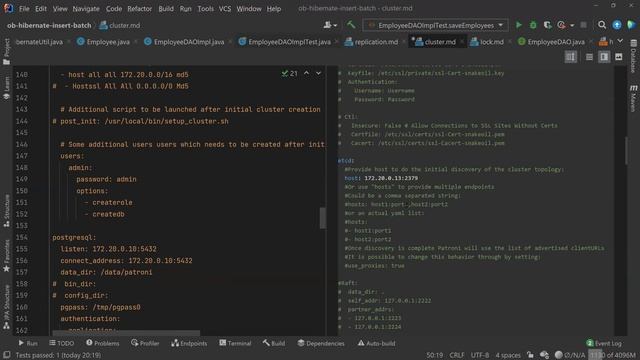Viewport: 640px width, 360px height.
Task: Open the Structure tool window
Action: coord(7,211)
